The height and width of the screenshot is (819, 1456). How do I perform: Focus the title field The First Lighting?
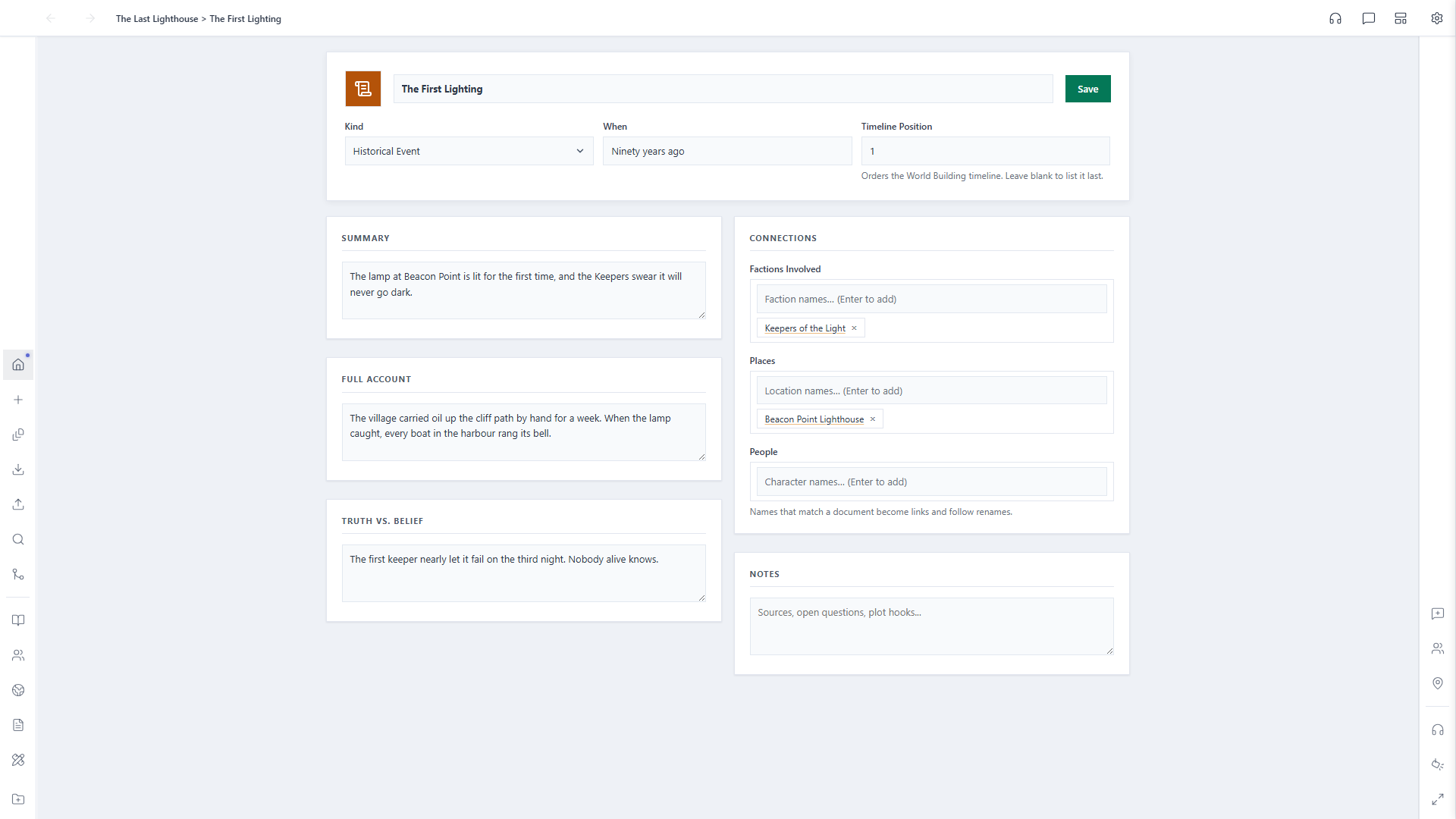coord(723,89)
